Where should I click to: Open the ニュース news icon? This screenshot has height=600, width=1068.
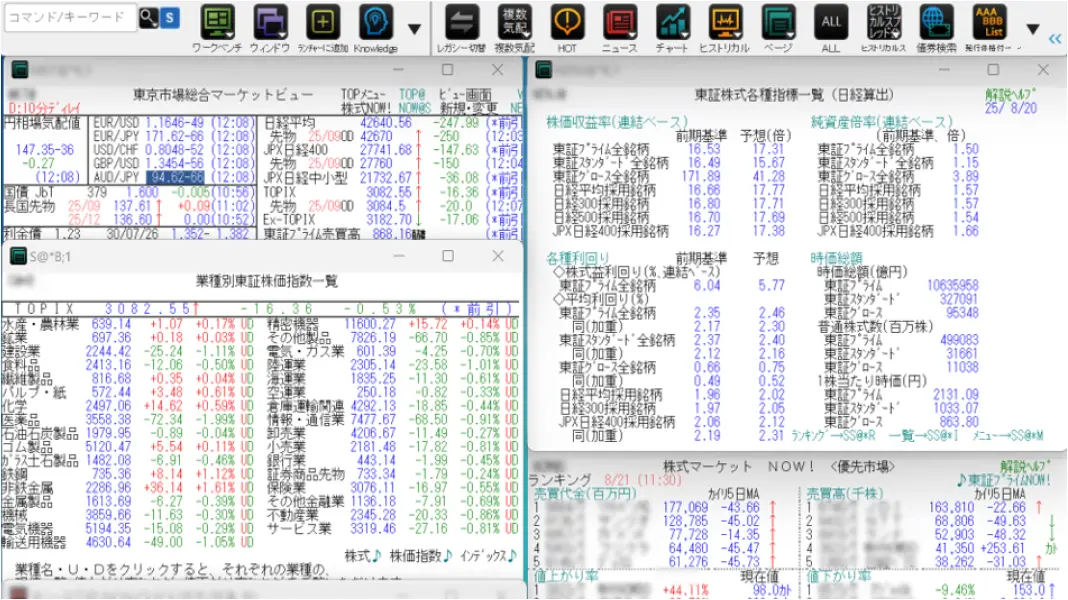click(620, 22)
